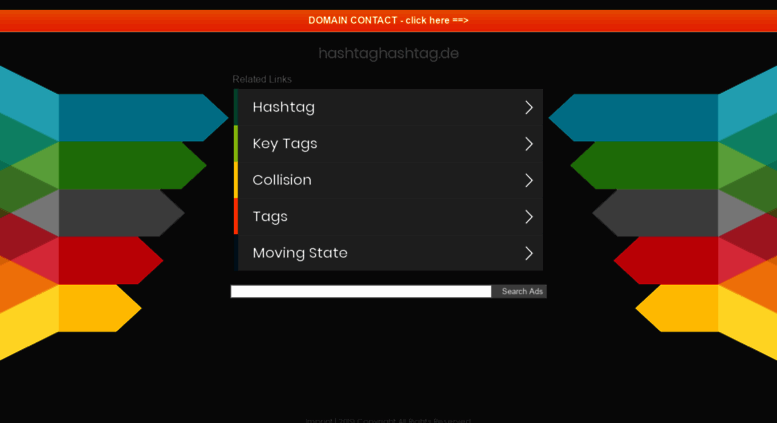
Task: Click the hashtaghashtag.de domain title
Action: click(x=388, y=53)
